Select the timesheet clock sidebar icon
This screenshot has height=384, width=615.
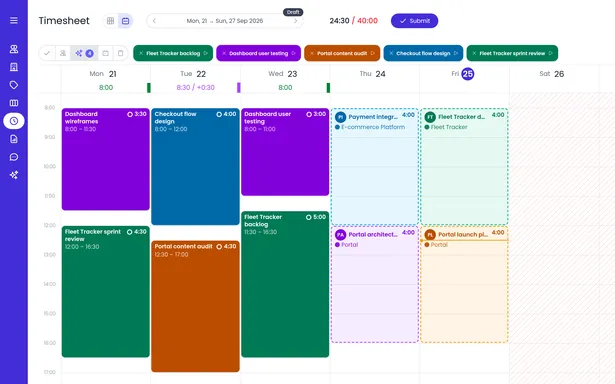coord(14,121)
